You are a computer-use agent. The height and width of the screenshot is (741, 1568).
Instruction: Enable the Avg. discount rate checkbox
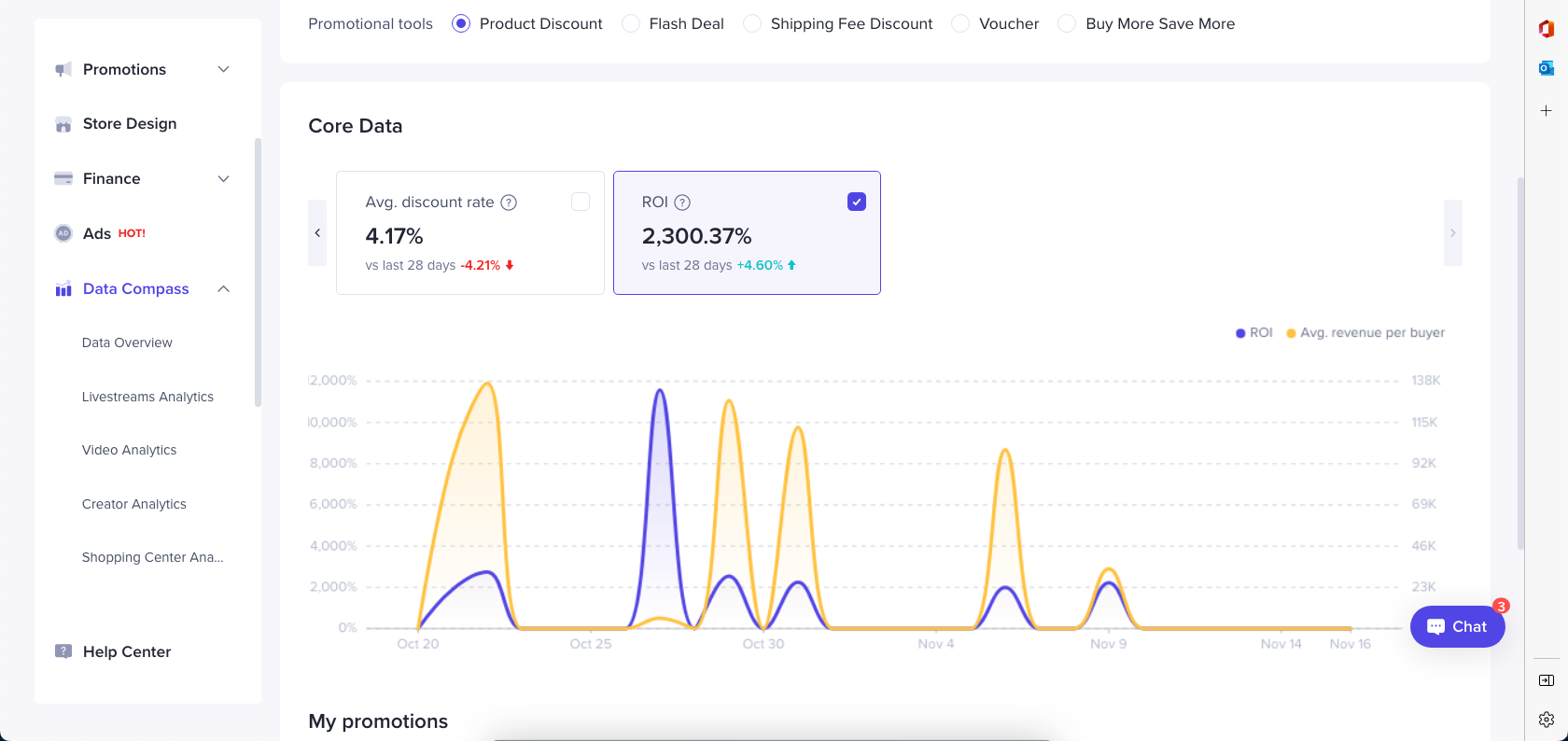click(x=580, y=202)
